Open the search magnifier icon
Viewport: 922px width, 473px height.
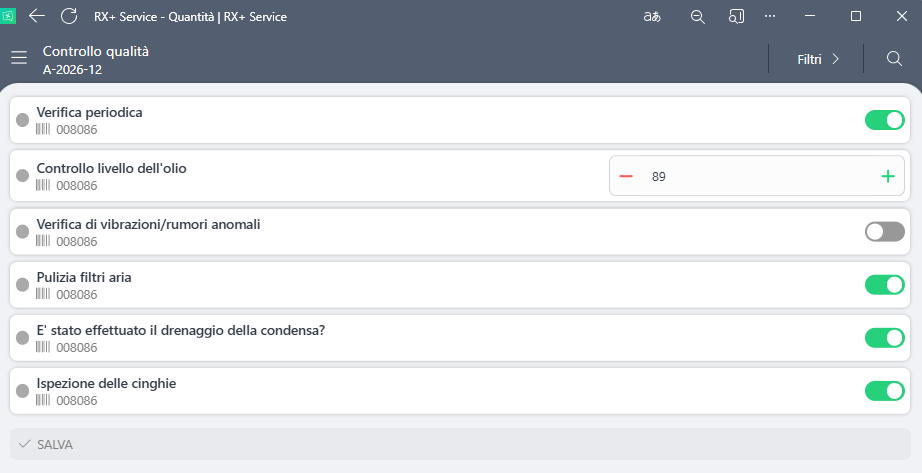894,59
